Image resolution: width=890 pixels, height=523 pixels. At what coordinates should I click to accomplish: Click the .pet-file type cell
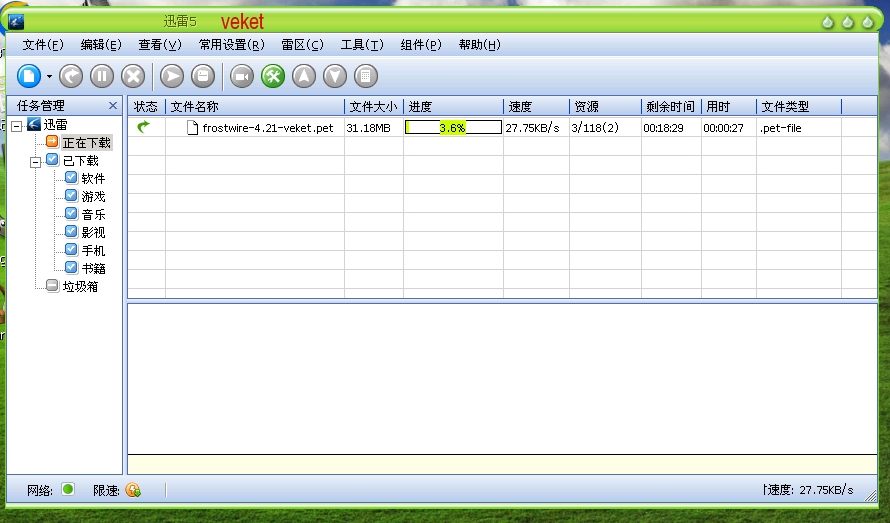pos(780,128)
